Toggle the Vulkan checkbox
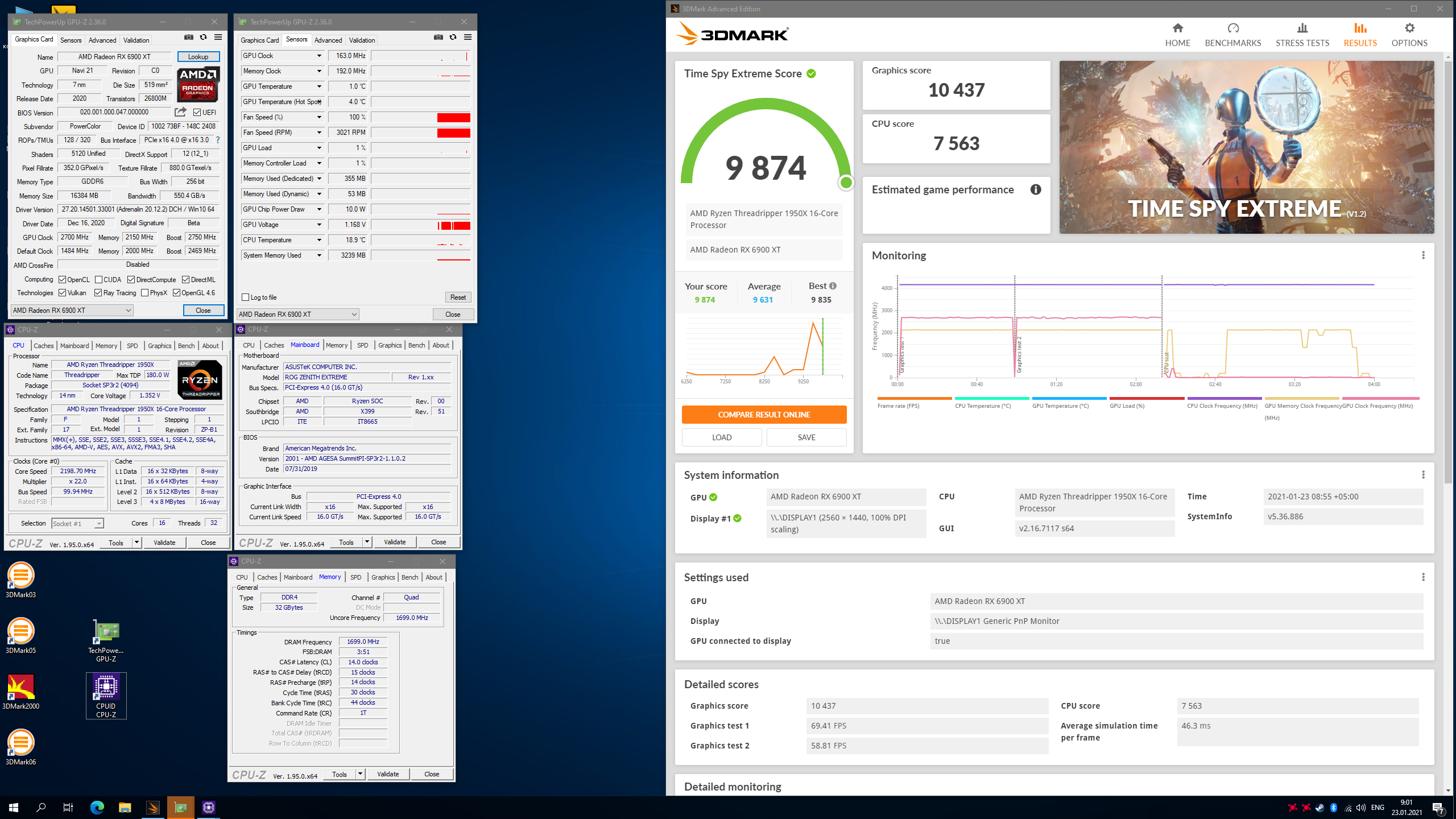The height and width of the screenshot is (819, 1456). [63, 293]
